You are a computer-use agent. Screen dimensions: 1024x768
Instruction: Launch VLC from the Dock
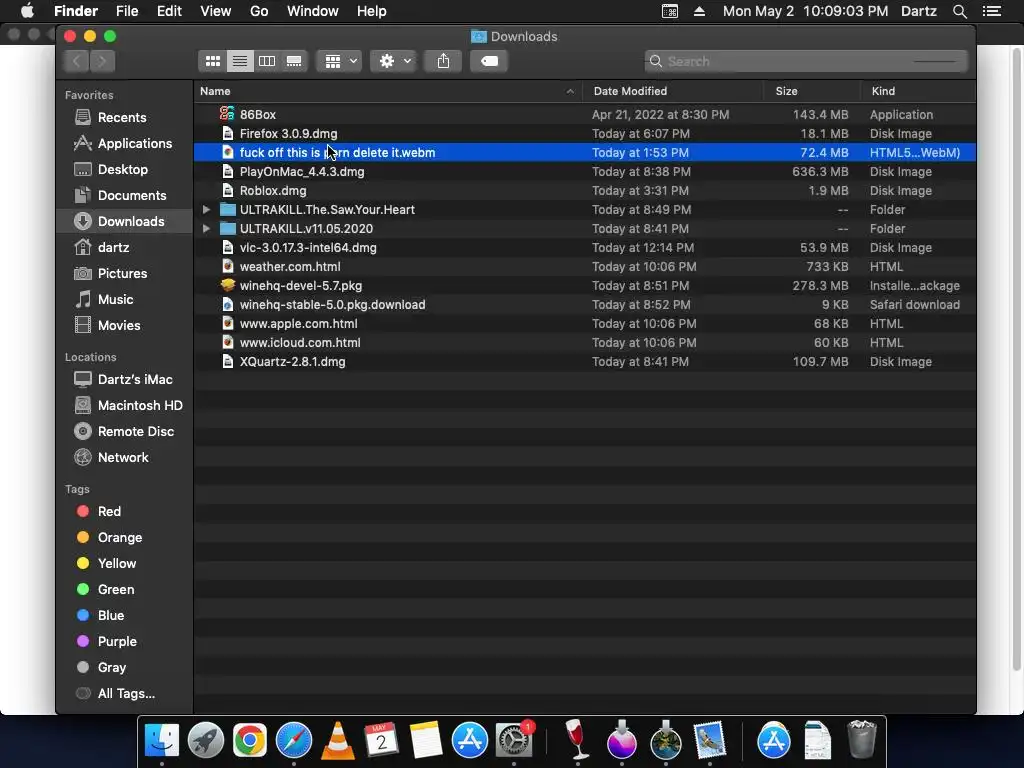[x=338, y=741]
